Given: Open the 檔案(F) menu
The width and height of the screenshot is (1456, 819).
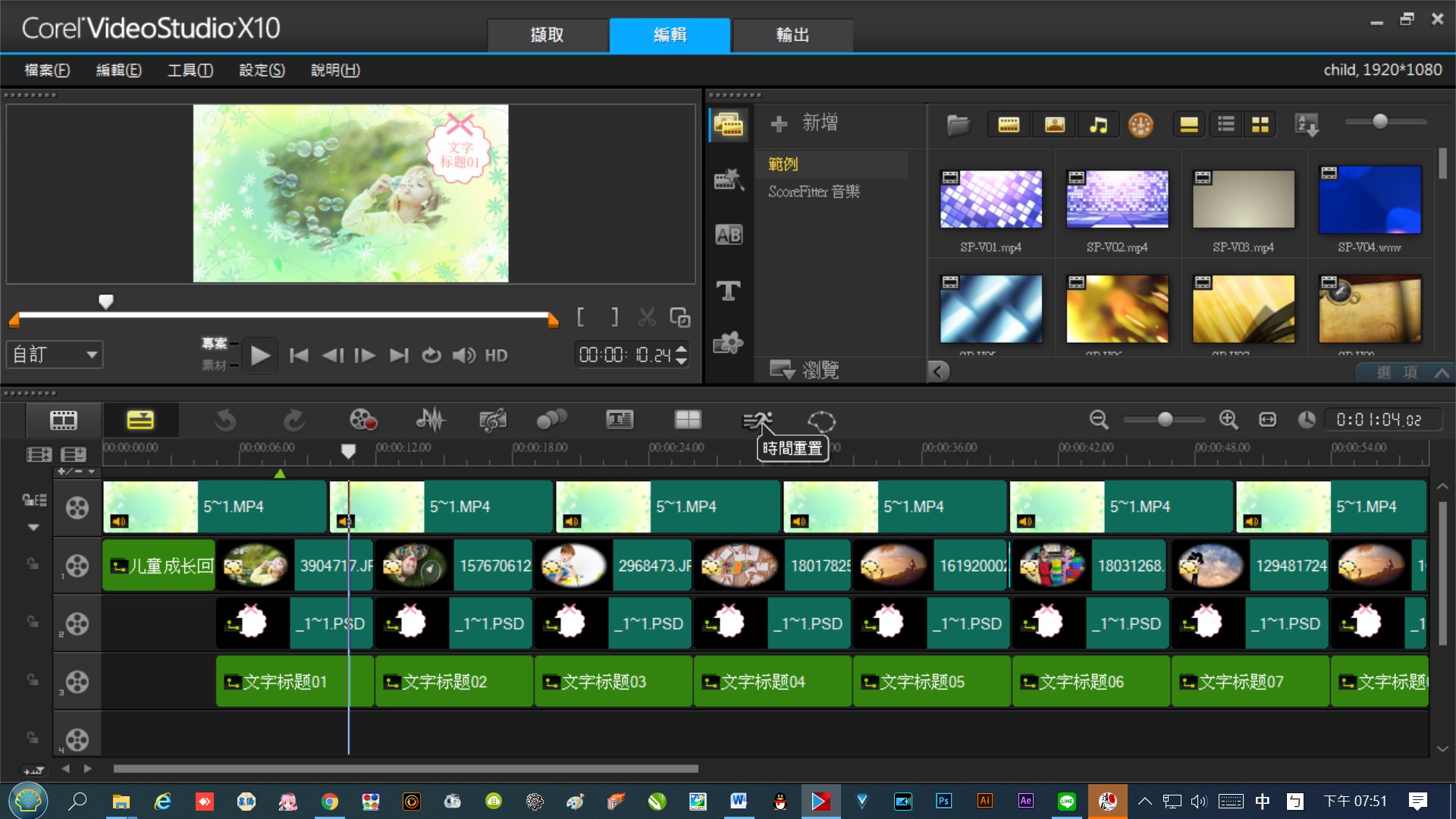Looking at the screenshot, I should pyautogui.click(x=47, y=70).
